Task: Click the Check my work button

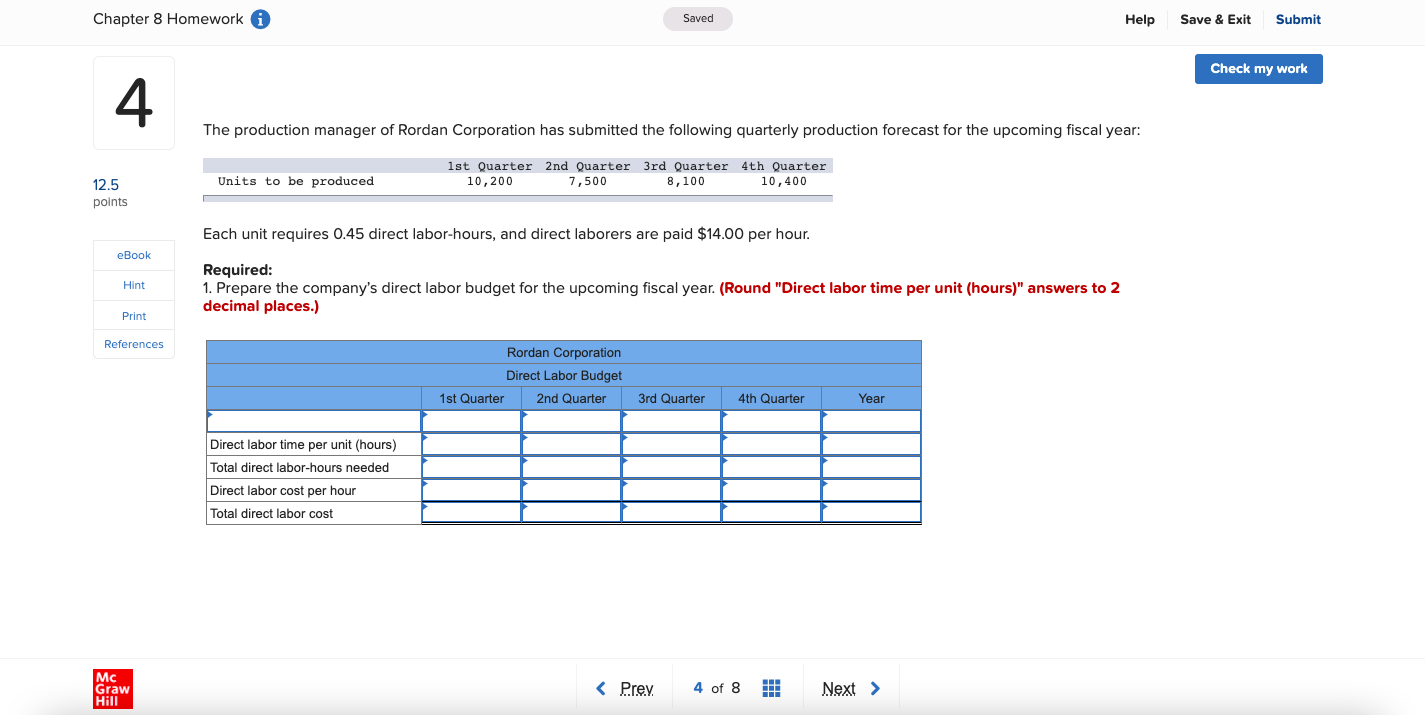Action: (1258, 68)
